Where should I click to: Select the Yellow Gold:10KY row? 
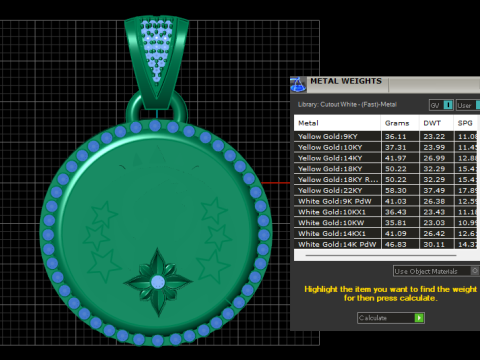(387, 147)
